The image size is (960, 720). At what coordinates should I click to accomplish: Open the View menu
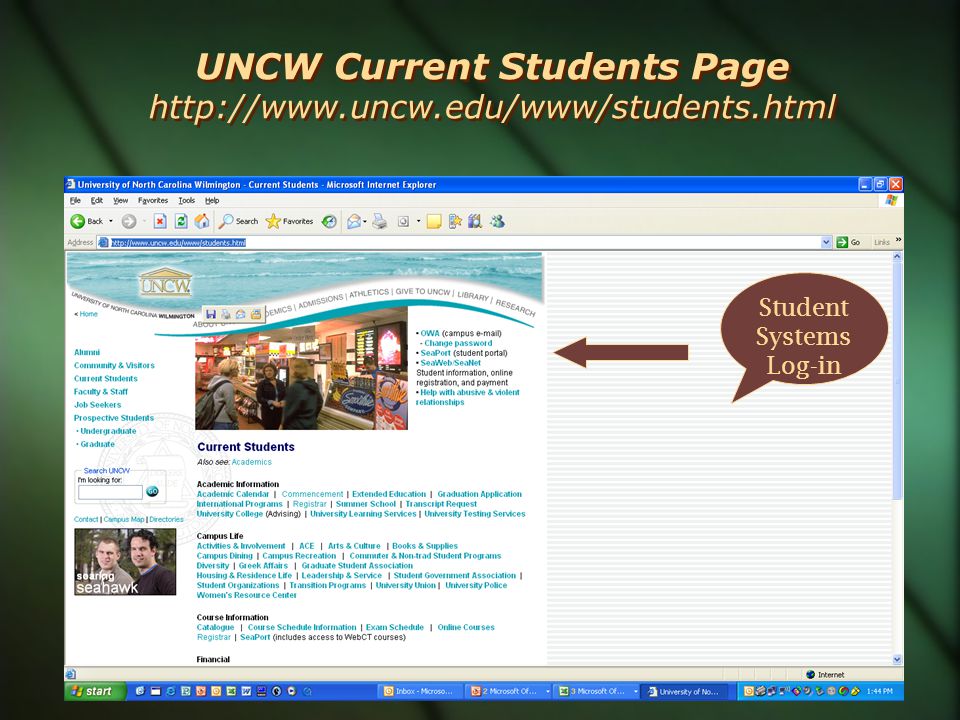(x=121, y=200)
